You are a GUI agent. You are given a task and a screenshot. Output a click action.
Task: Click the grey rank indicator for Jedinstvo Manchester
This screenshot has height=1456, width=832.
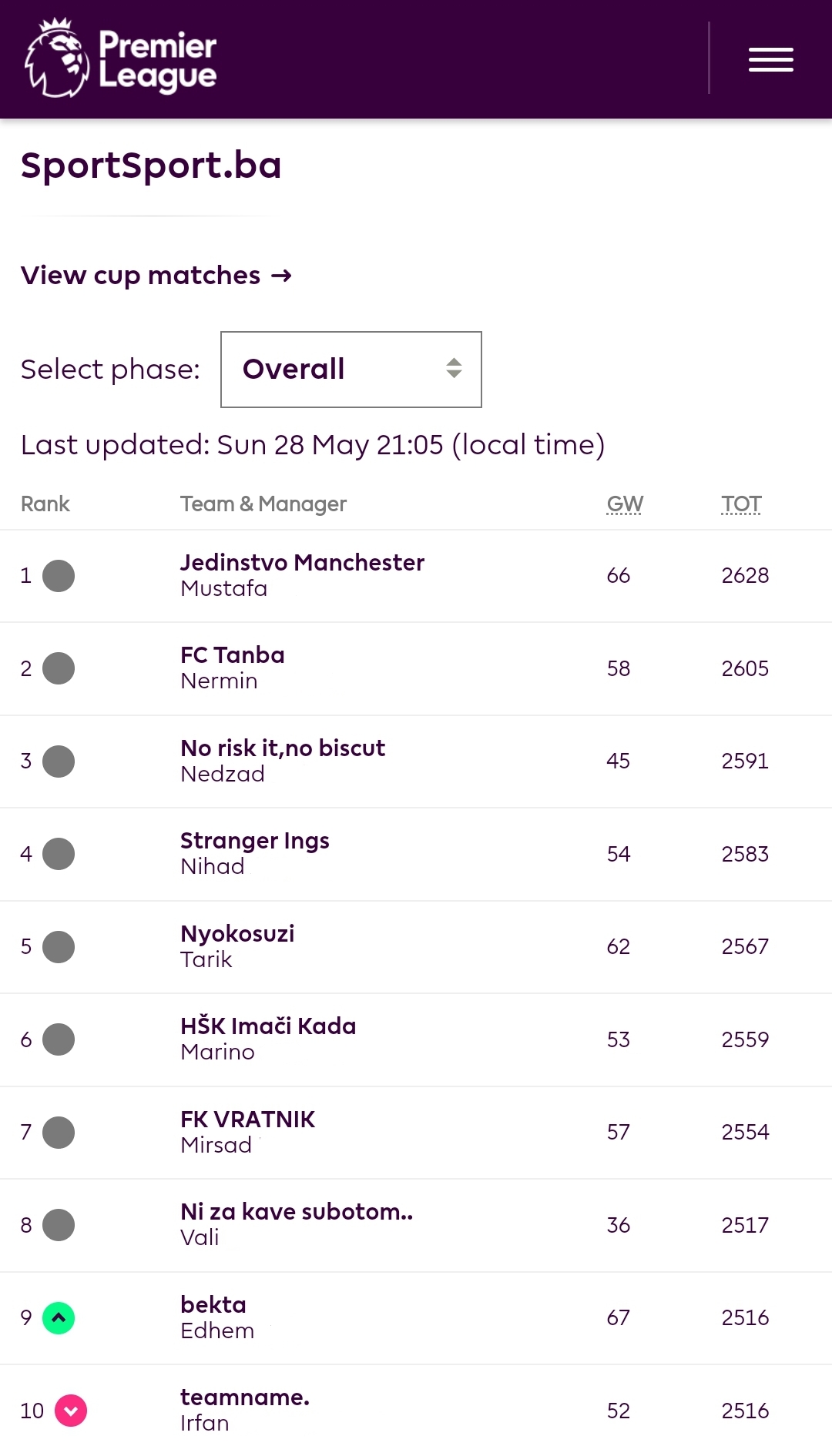tap(59, 575)
